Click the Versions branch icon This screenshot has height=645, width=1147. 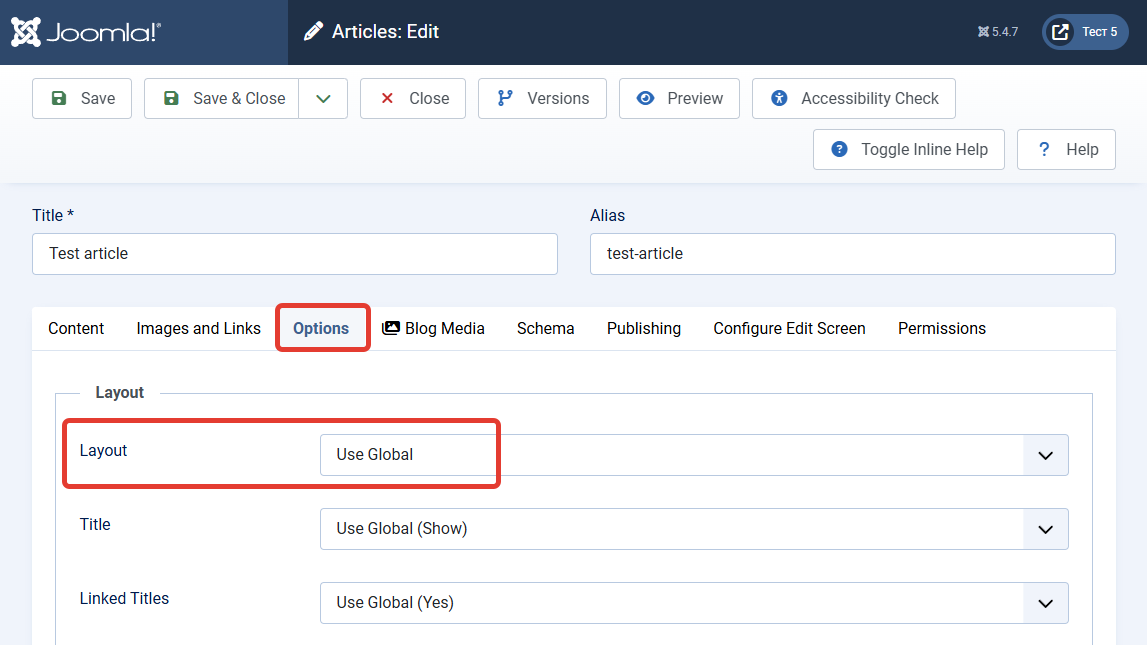[505, 98]
